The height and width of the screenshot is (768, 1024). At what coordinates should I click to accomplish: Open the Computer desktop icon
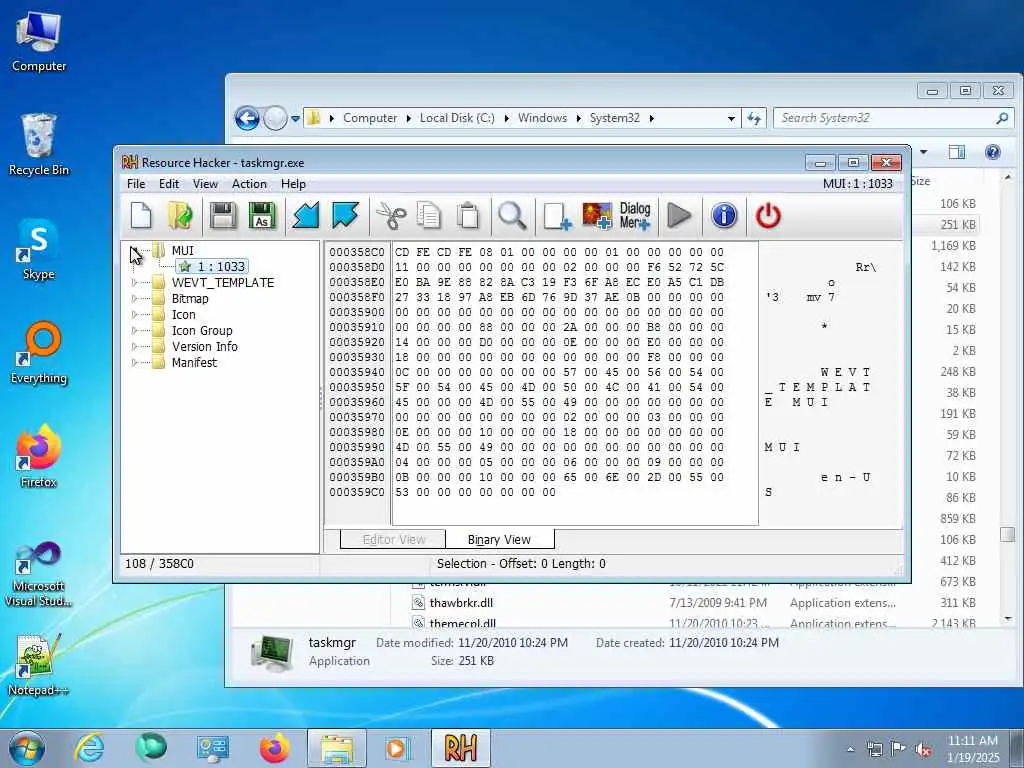(39, 42)
